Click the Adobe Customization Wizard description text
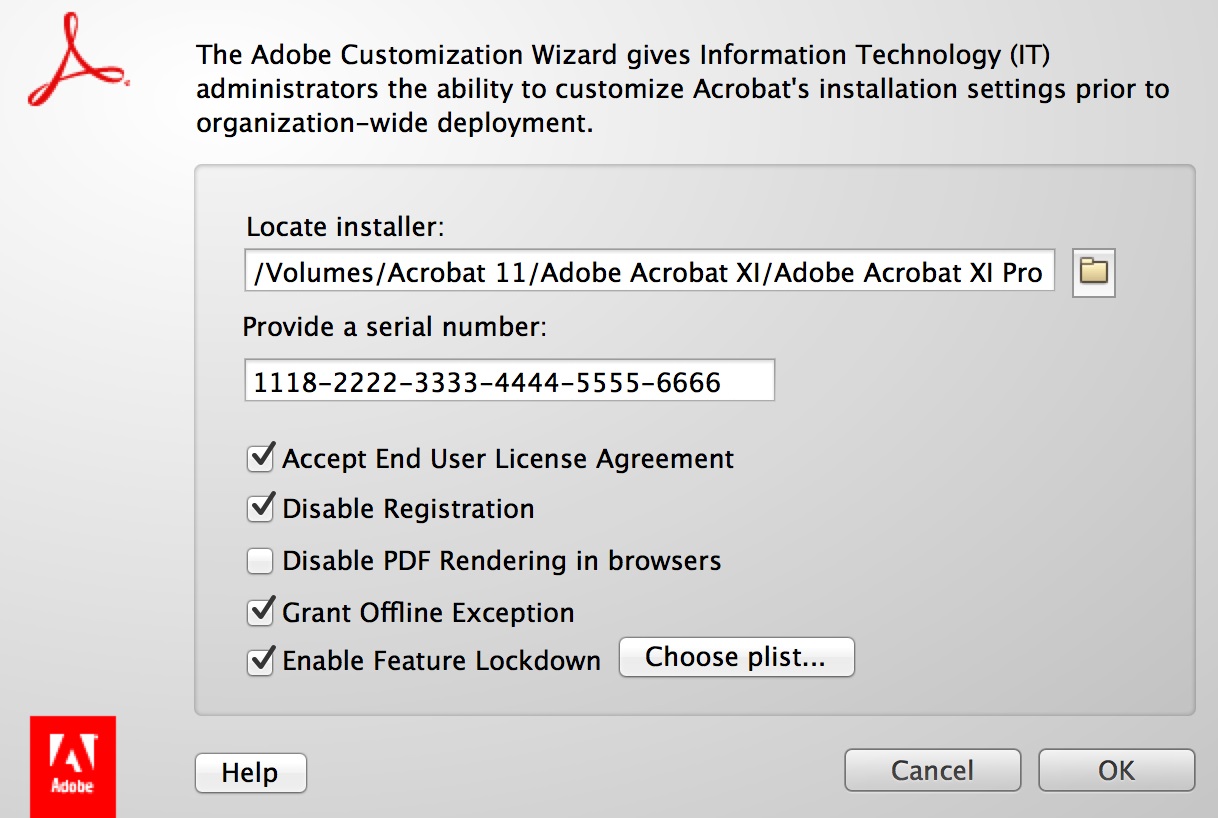Image resolution: width=1218 pixels, height=818 pixels. (x=682, y=89)
